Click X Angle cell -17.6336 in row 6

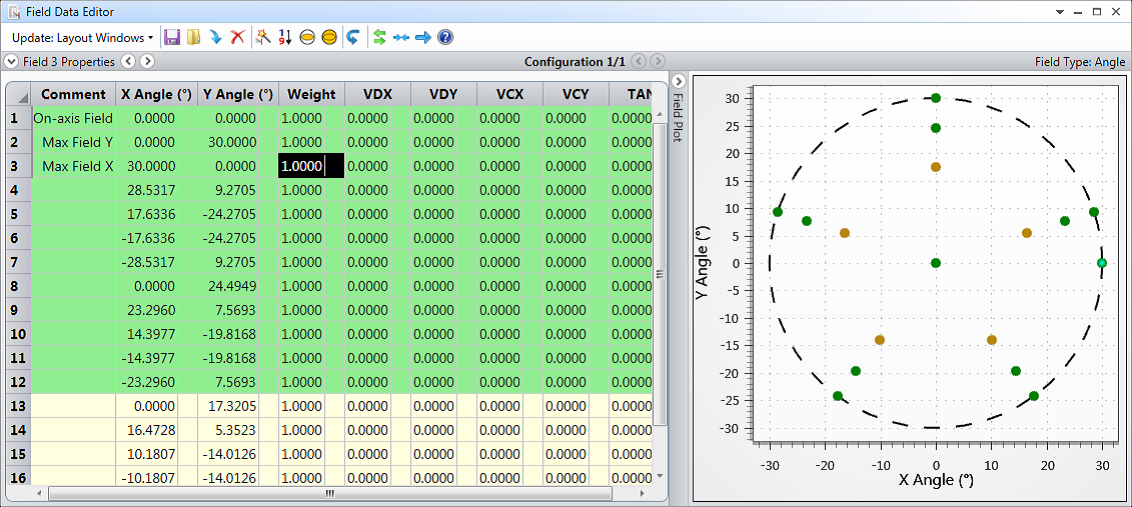click(156, 238)
